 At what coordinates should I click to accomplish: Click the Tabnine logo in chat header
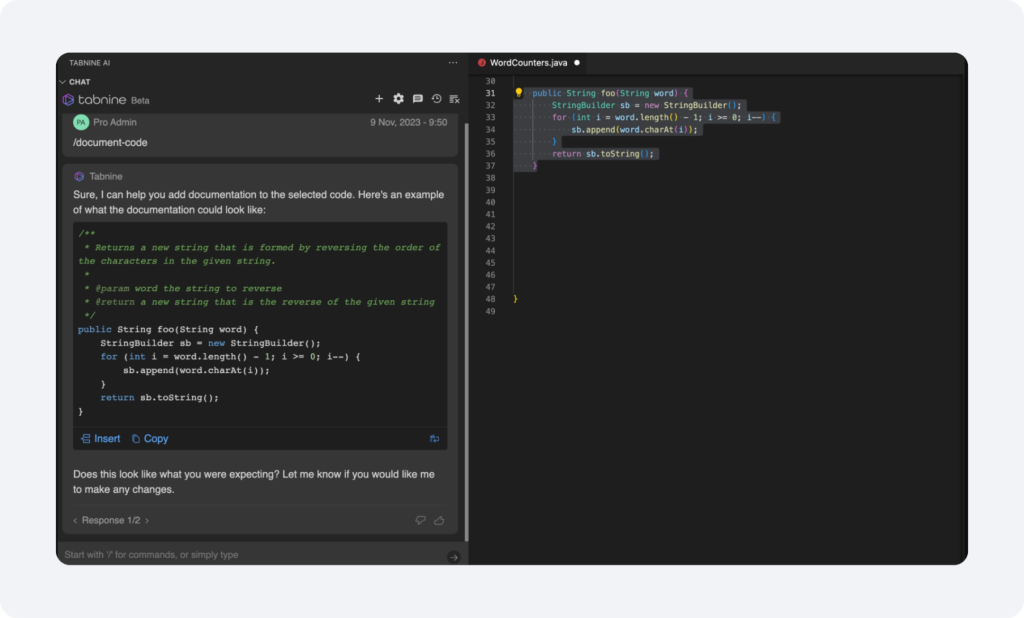coord(68,100)
